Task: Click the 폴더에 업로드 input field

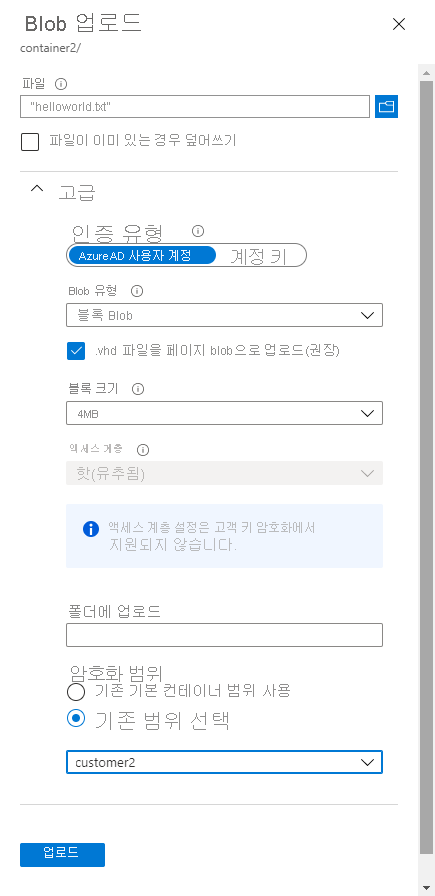Action: (224, 635)
